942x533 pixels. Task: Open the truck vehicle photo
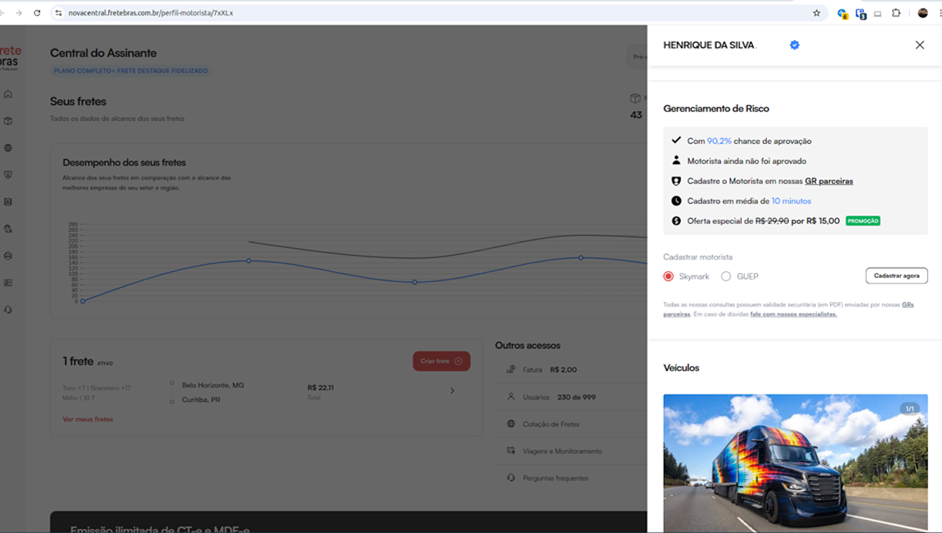point(795,462)
